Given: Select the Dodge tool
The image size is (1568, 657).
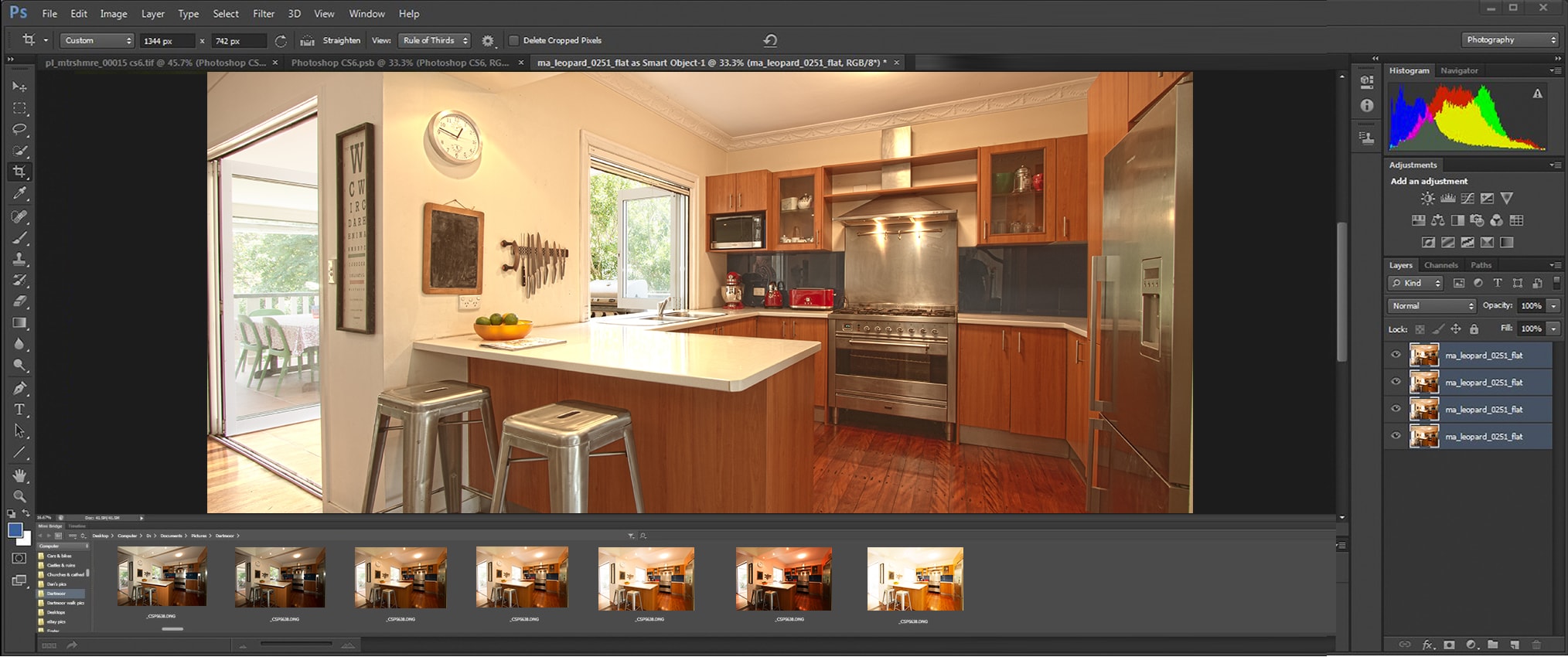Looking at the screenshot, I should coord(19,365).
